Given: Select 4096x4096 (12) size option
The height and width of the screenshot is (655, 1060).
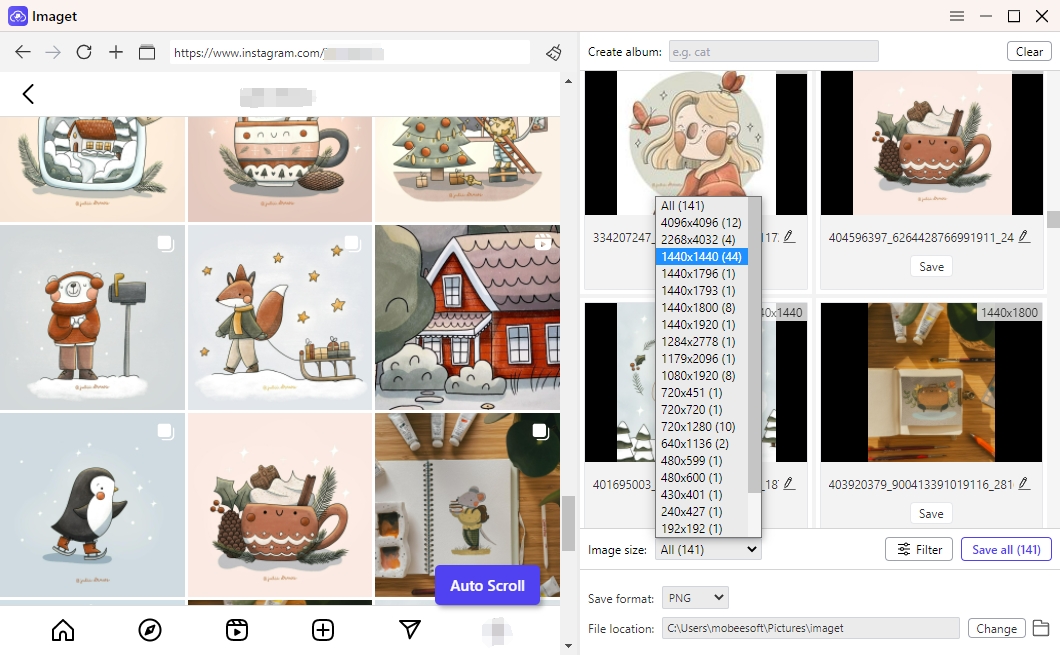Looking at the screenshot, I should pos(701,222).
